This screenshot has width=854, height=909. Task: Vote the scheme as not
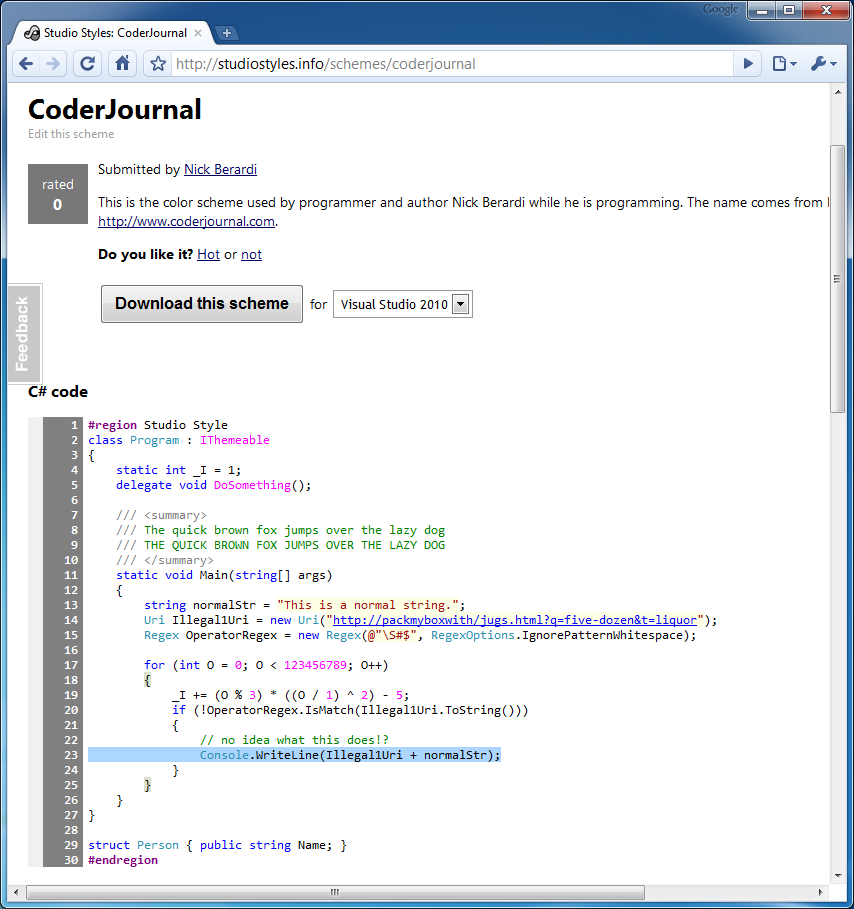pyautogui.click(x=251, y=254)
